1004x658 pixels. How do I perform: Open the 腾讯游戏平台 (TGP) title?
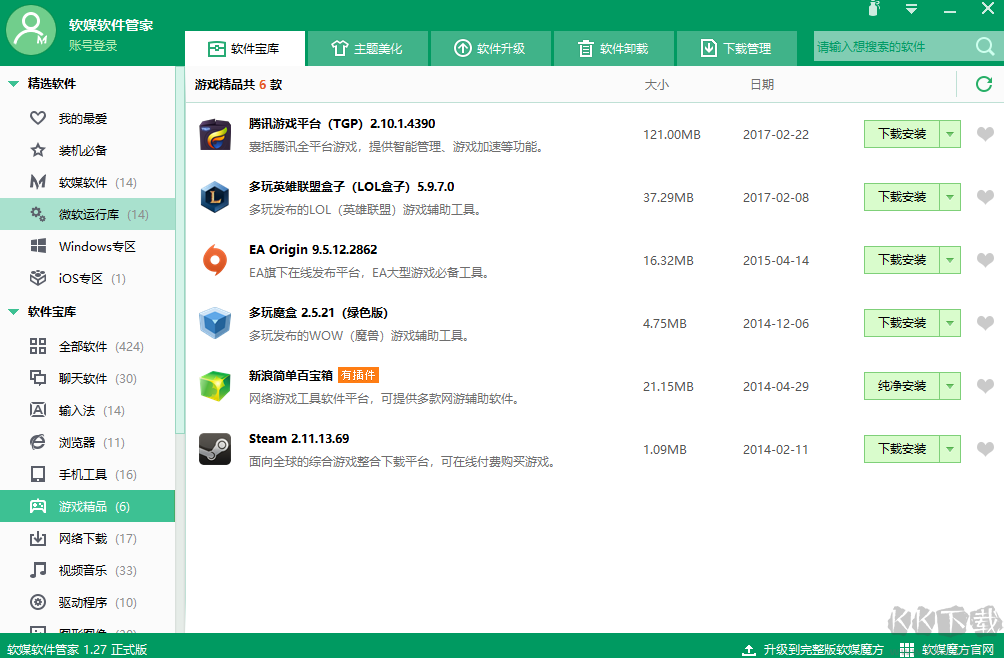342,124
